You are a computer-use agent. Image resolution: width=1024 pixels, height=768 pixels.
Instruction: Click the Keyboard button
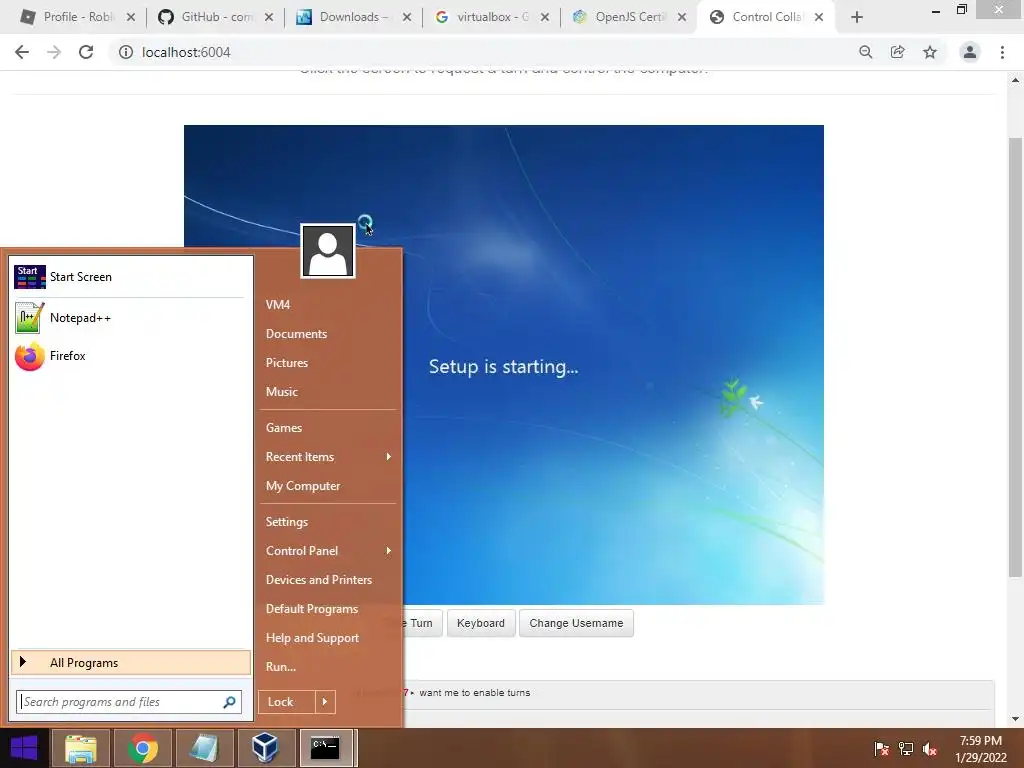(x=481, y=623)
